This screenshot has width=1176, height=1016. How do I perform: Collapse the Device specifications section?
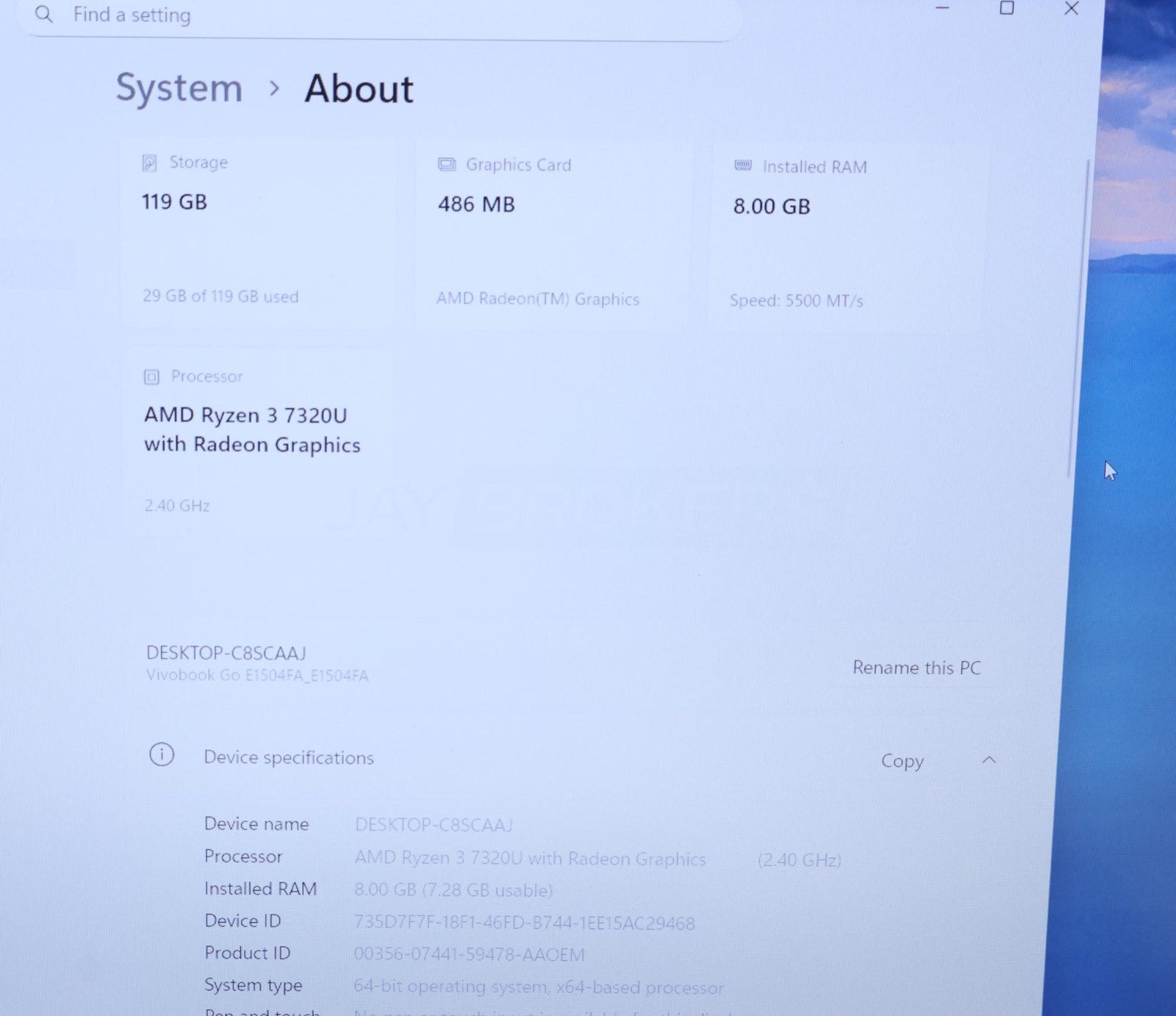click(x=989, y=760)
